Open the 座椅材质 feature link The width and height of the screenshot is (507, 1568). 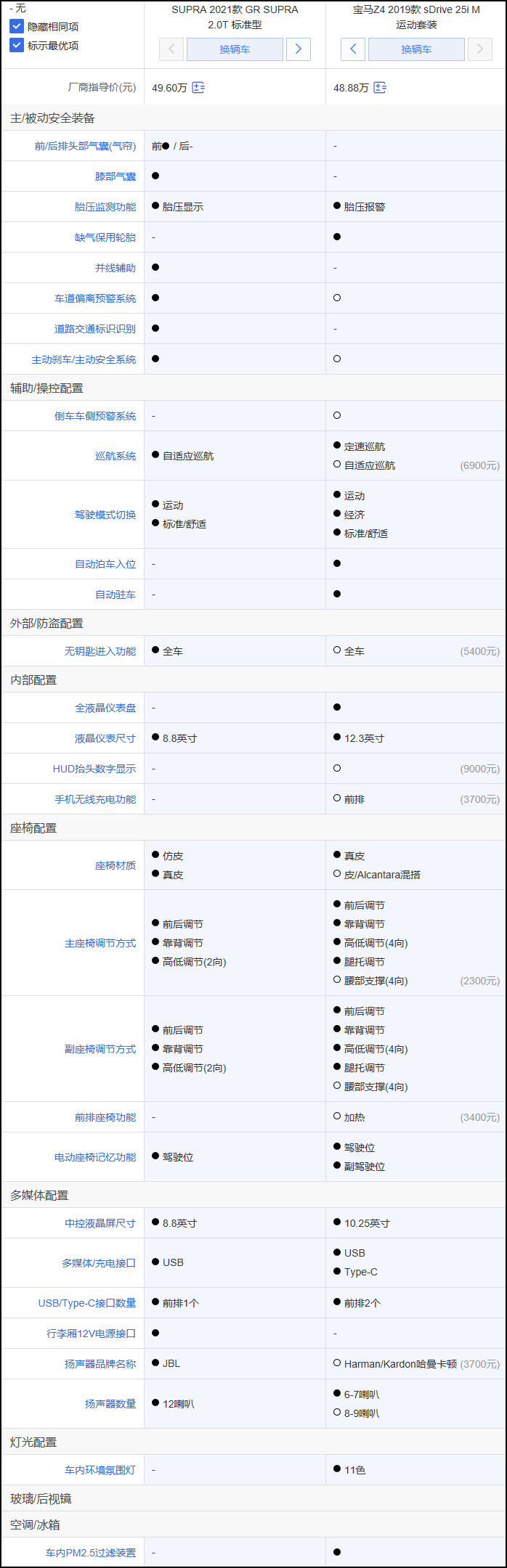[115, 865]
